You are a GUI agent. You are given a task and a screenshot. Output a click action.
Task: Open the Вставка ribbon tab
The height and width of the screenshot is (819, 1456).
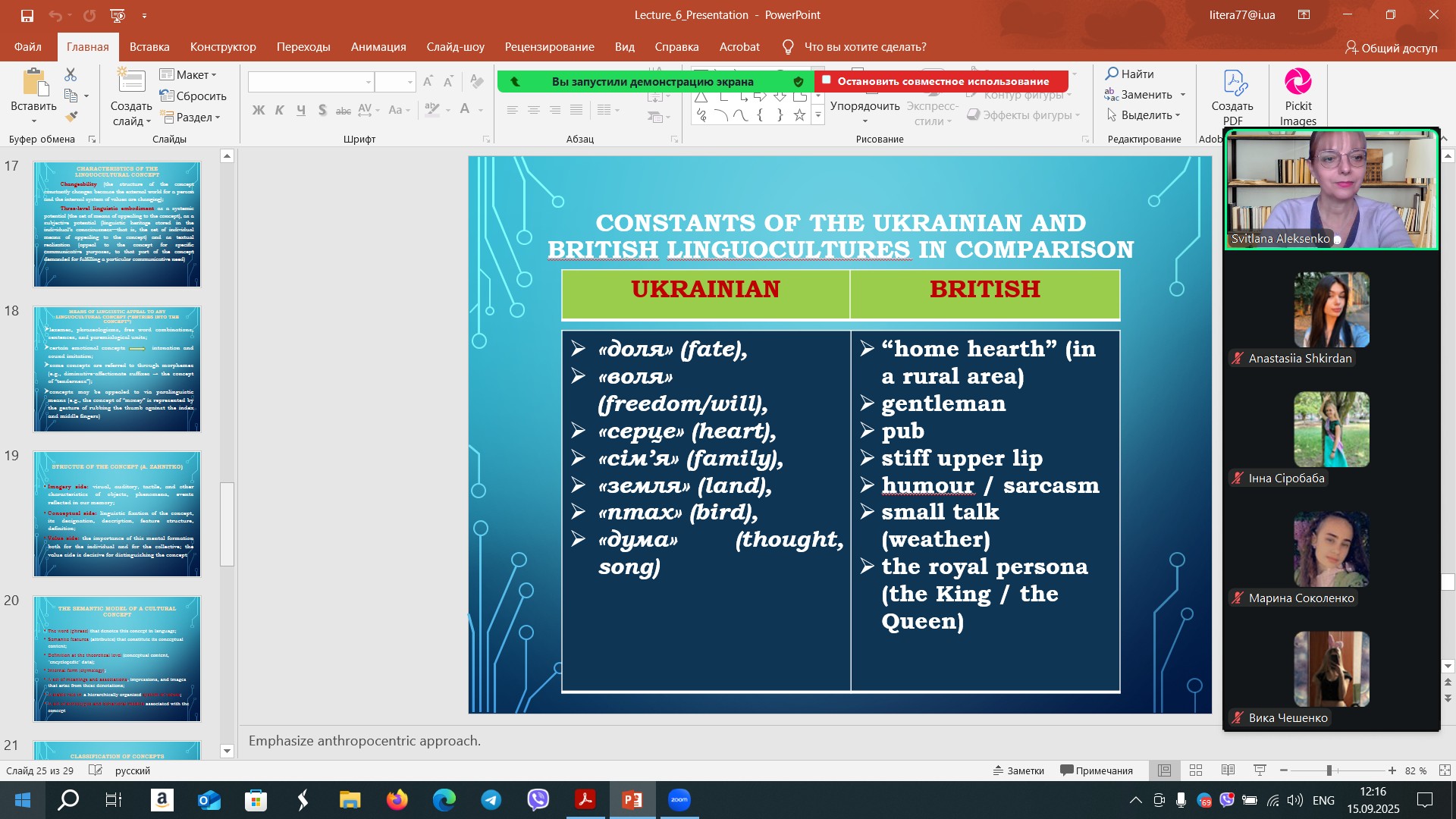(149, 47)
